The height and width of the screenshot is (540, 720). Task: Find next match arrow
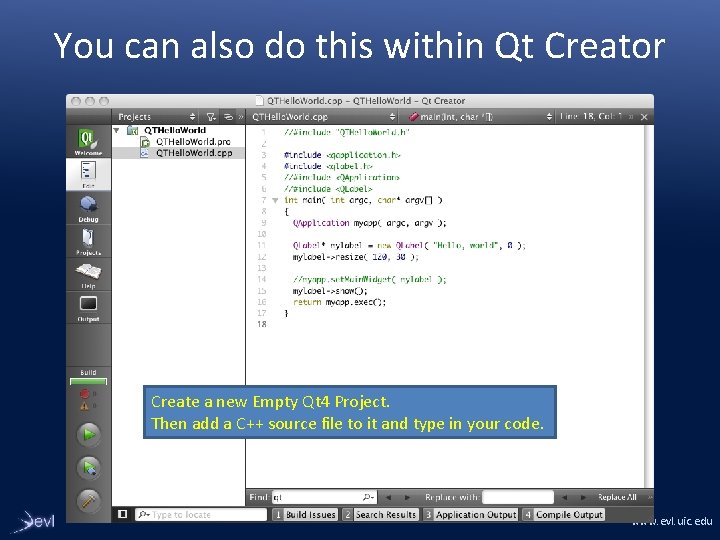(407, 497)
